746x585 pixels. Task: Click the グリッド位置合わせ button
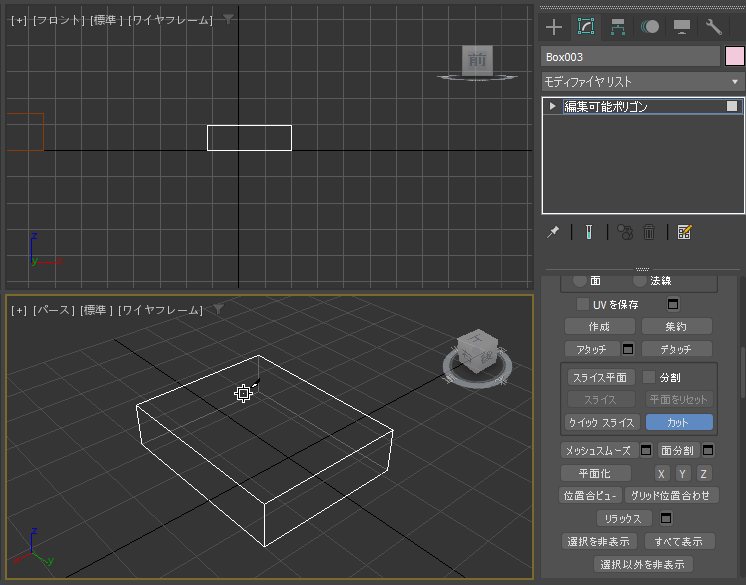click(x=671, y=496)
